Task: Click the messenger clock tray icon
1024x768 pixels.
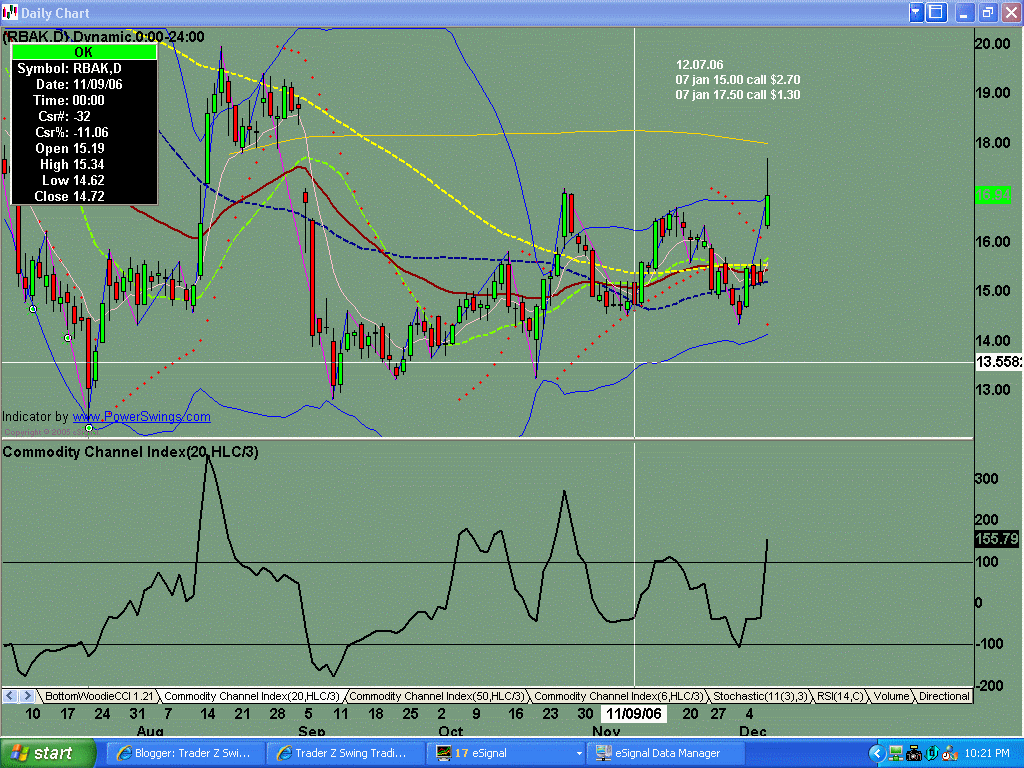Action: 950,754
